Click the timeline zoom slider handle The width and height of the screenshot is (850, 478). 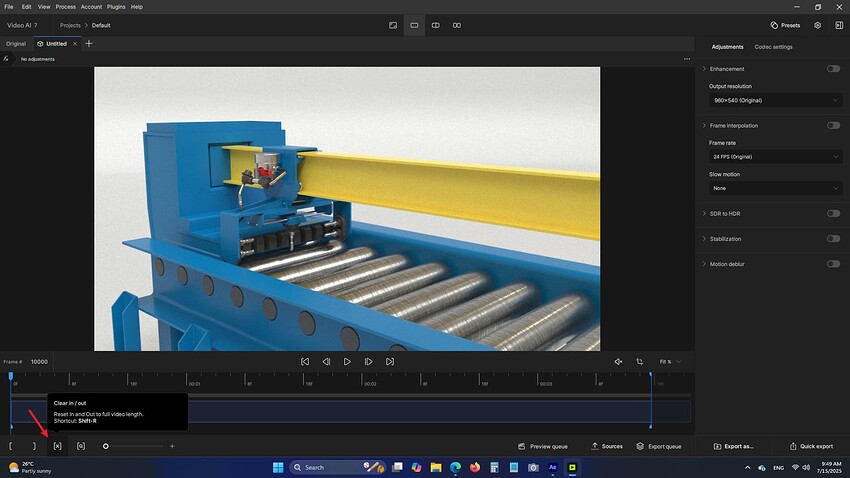[106, 446]
